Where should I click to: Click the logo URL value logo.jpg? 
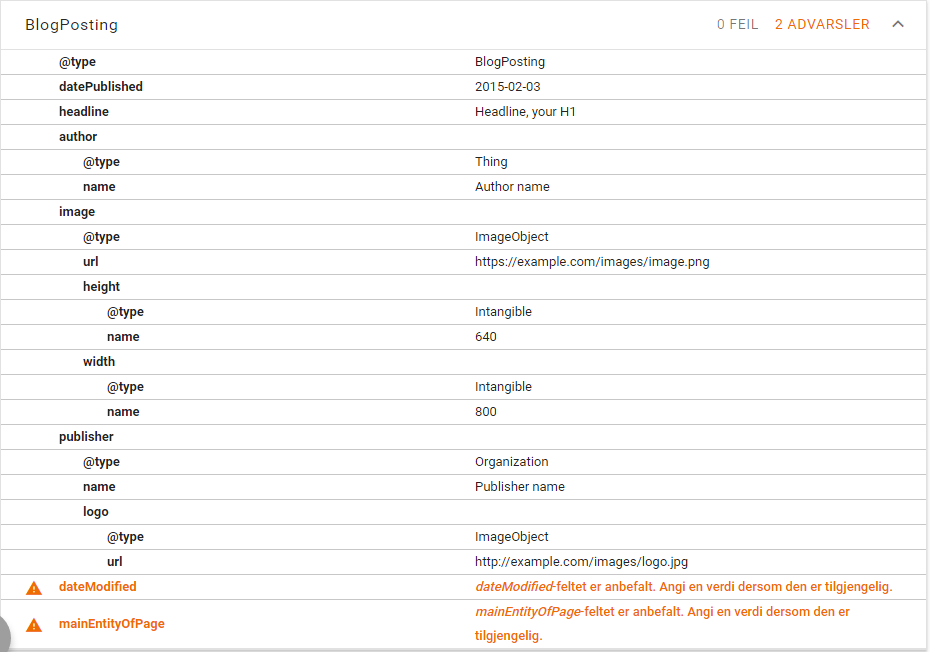coord(581,562)
